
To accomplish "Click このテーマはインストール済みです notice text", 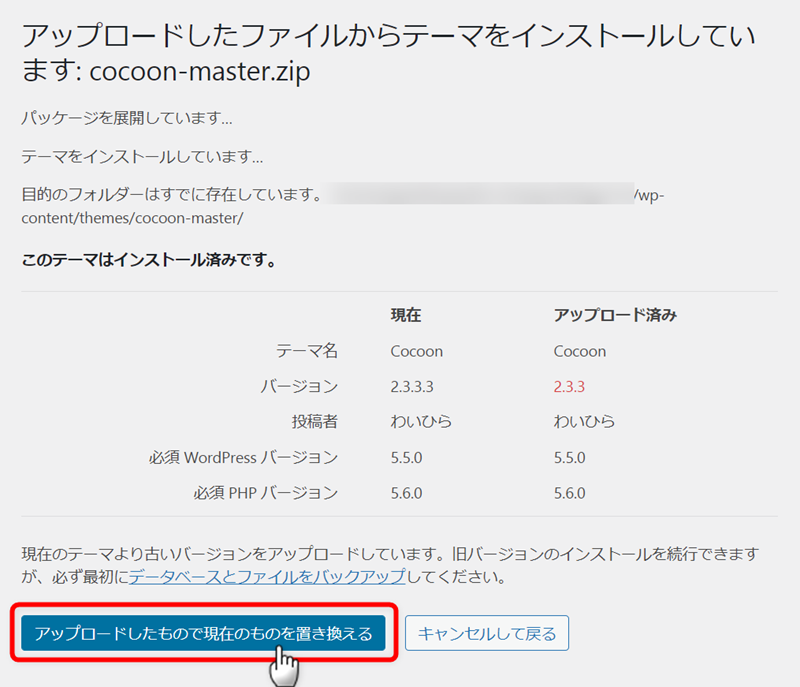I will [149, 260].
